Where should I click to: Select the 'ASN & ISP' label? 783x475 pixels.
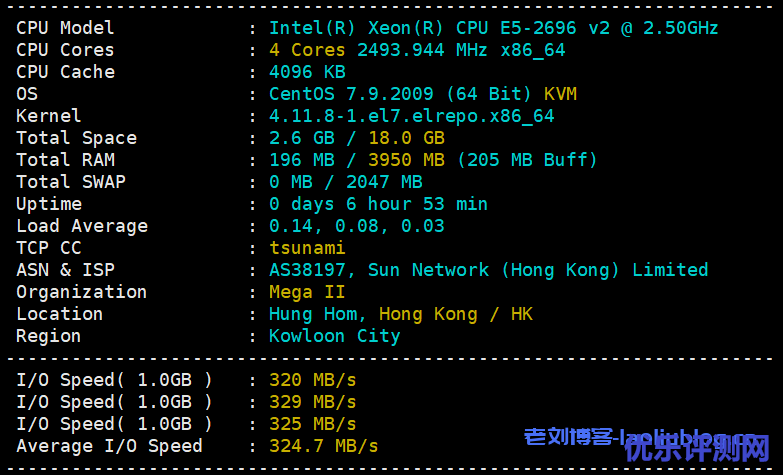[65, 270]
